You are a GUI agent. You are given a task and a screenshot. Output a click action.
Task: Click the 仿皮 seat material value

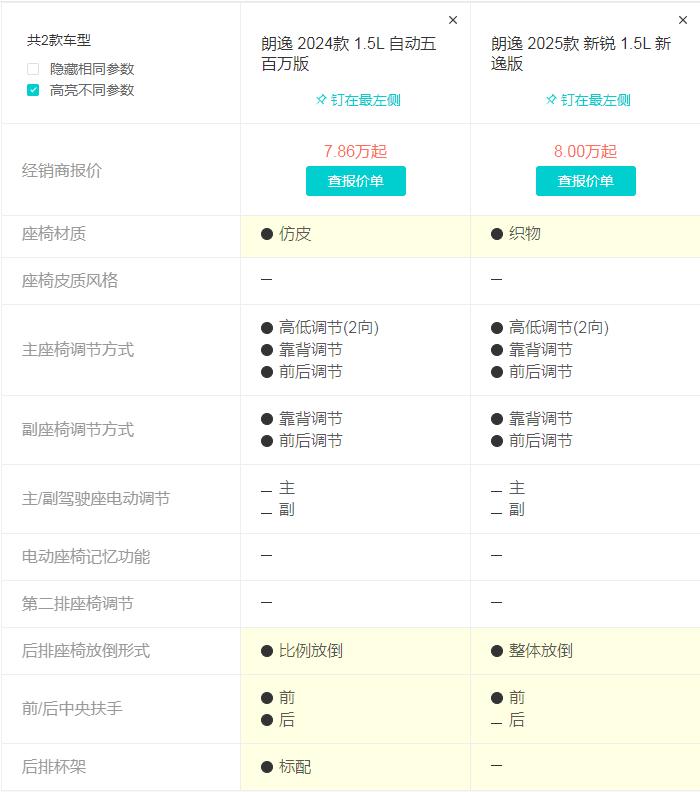pos(295,234)
